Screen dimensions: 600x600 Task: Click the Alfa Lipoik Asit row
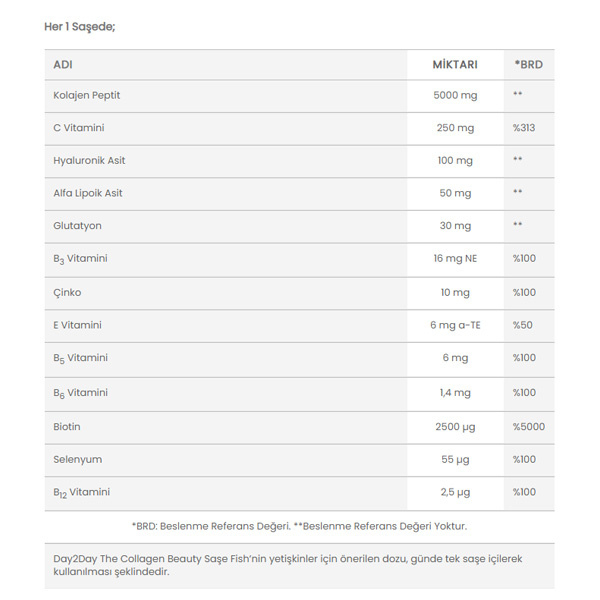299,194
